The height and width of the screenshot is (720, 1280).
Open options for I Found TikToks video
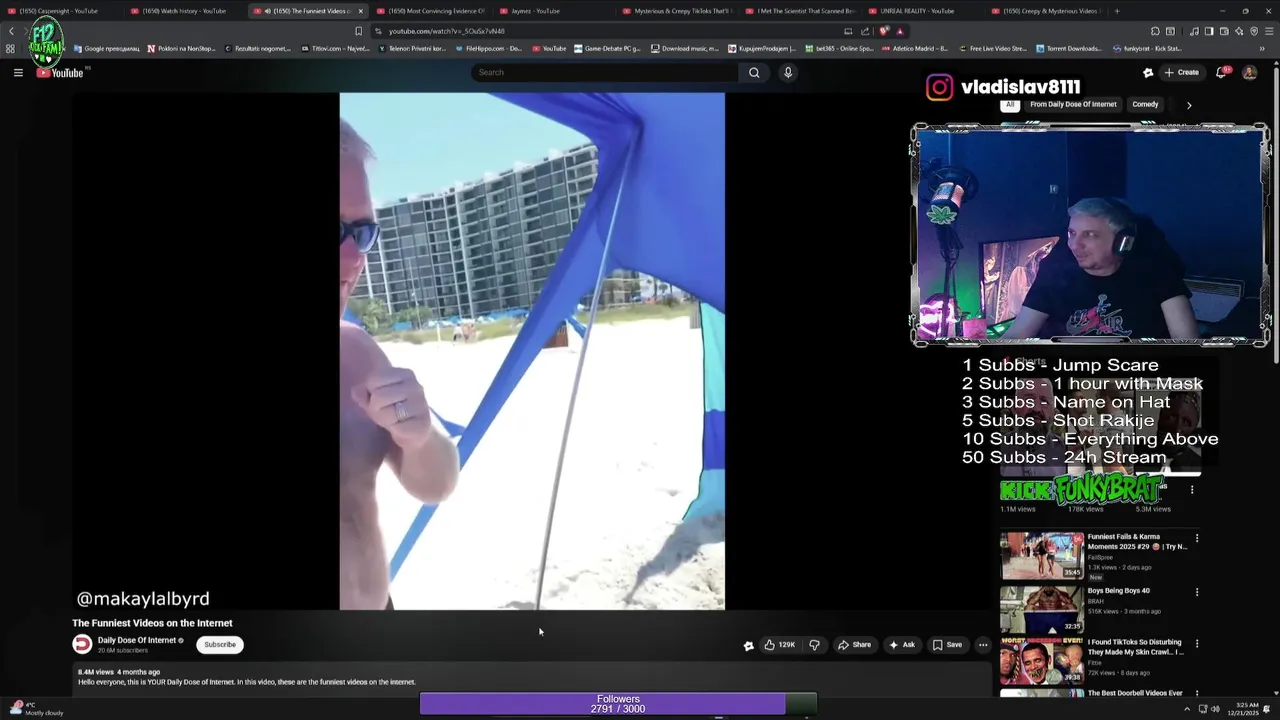coord(1196,644)
